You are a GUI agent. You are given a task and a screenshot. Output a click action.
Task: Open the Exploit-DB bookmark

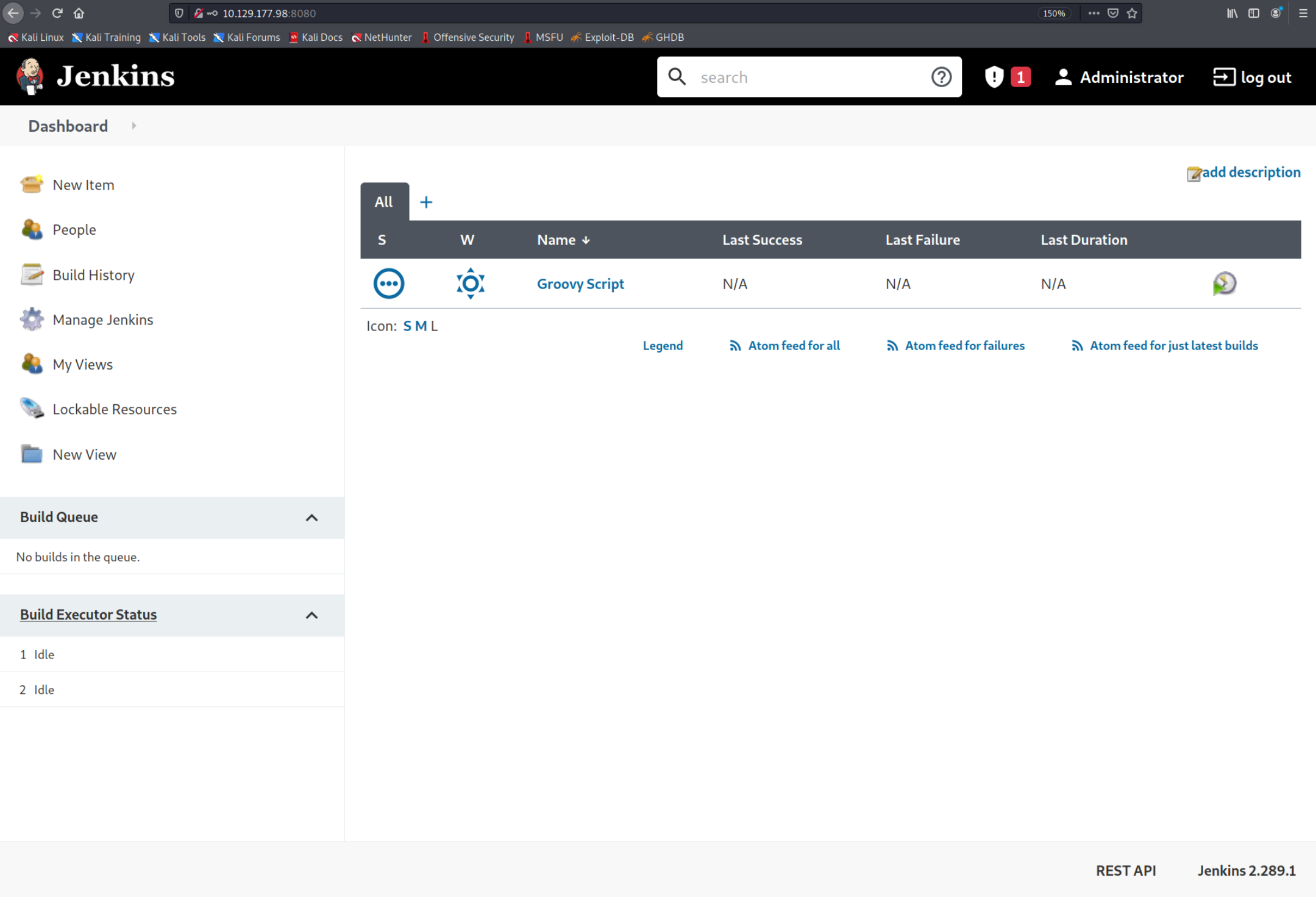[602, 37]
